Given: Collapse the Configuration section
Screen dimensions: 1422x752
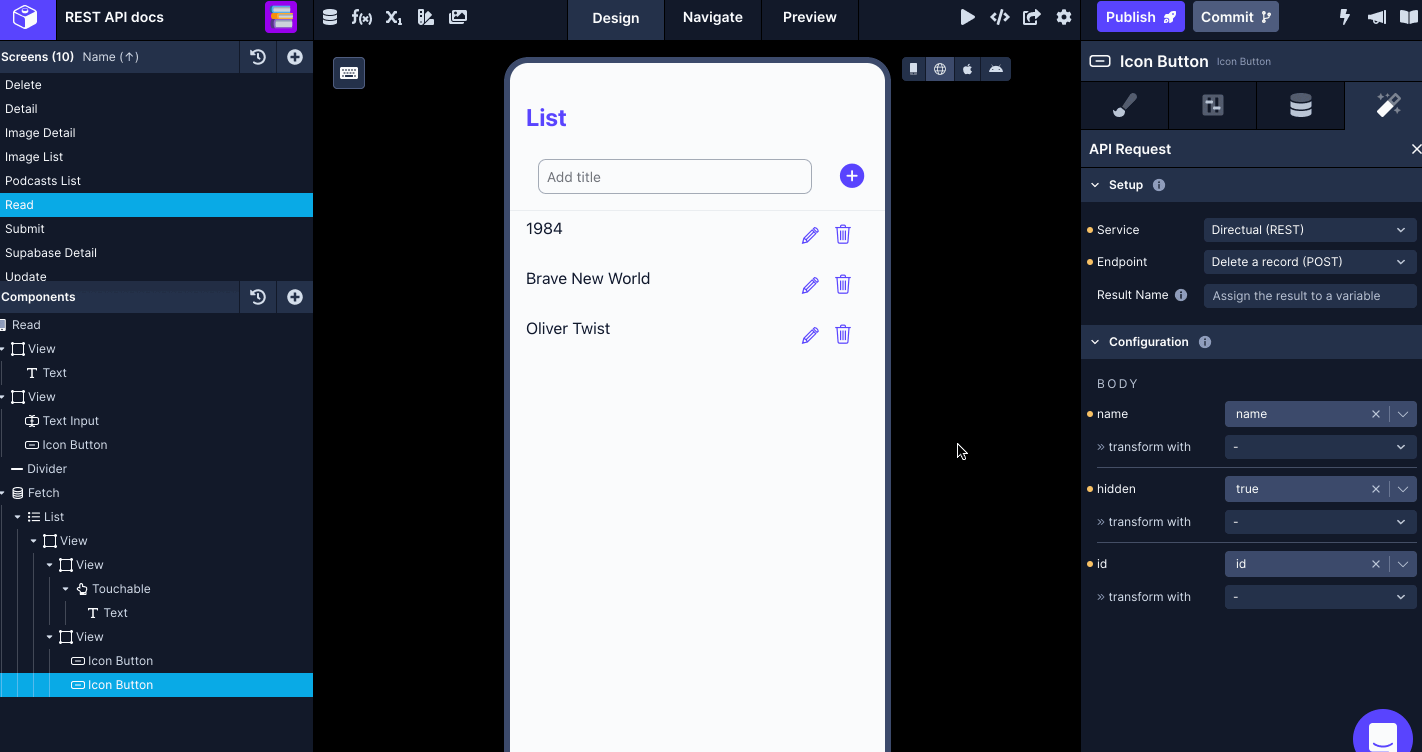Looking at the screenshot, I should pyautogui.click(x=1095, y=342).
